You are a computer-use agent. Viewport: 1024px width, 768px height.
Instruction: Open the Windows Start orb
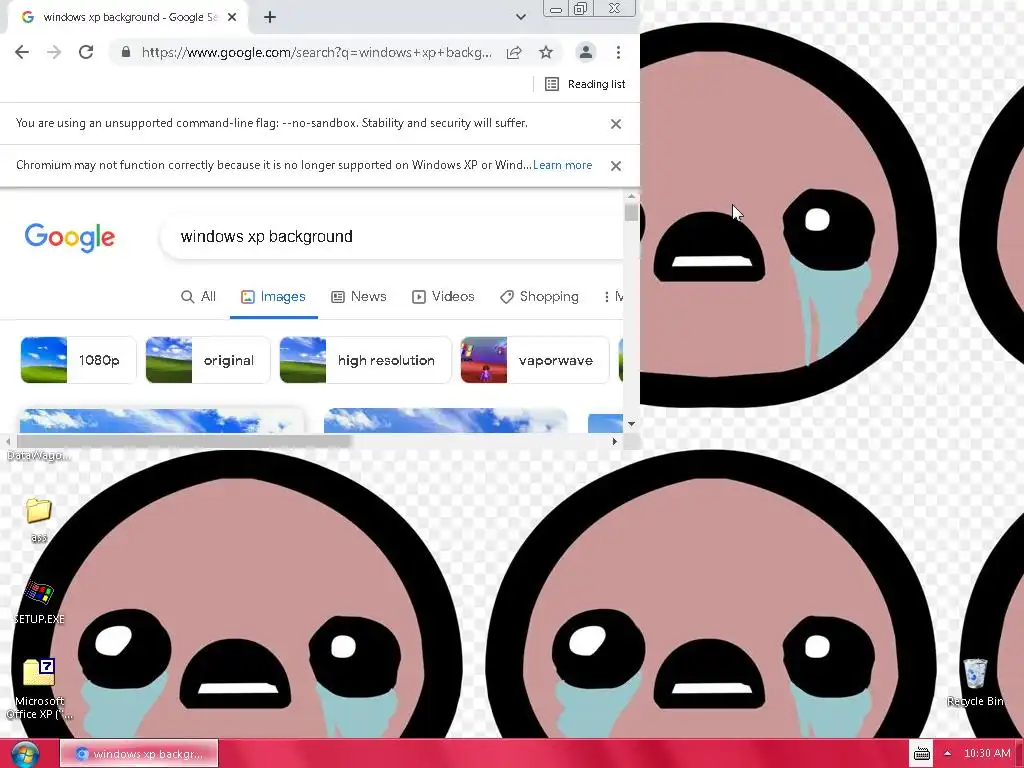click(25, 754)
